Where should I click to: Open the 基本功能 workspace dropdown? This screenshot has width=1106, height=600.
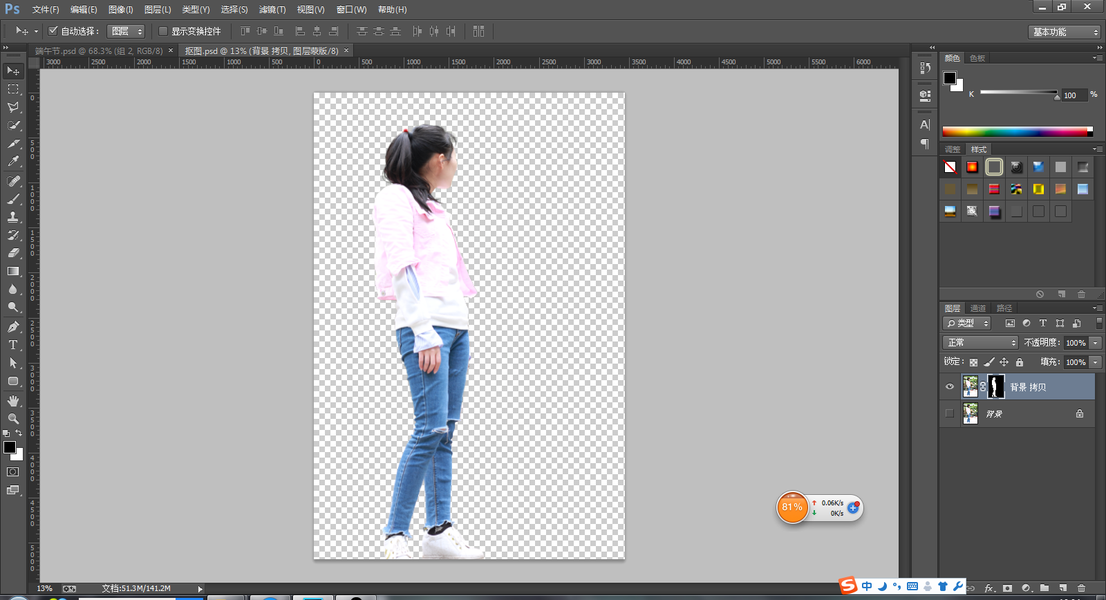(x=1064, y=32)
